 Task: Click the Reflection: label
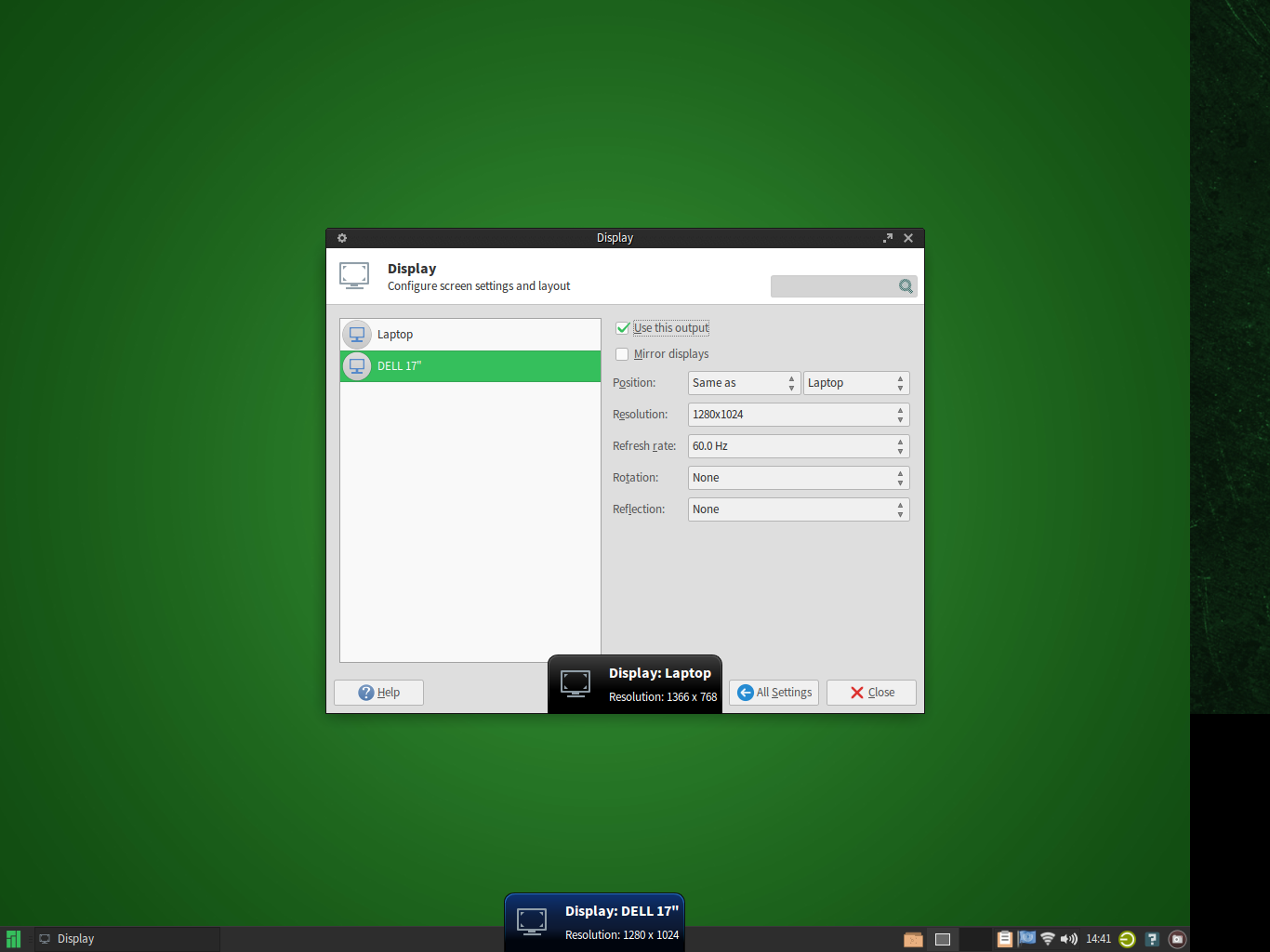(x=639, y=509)
